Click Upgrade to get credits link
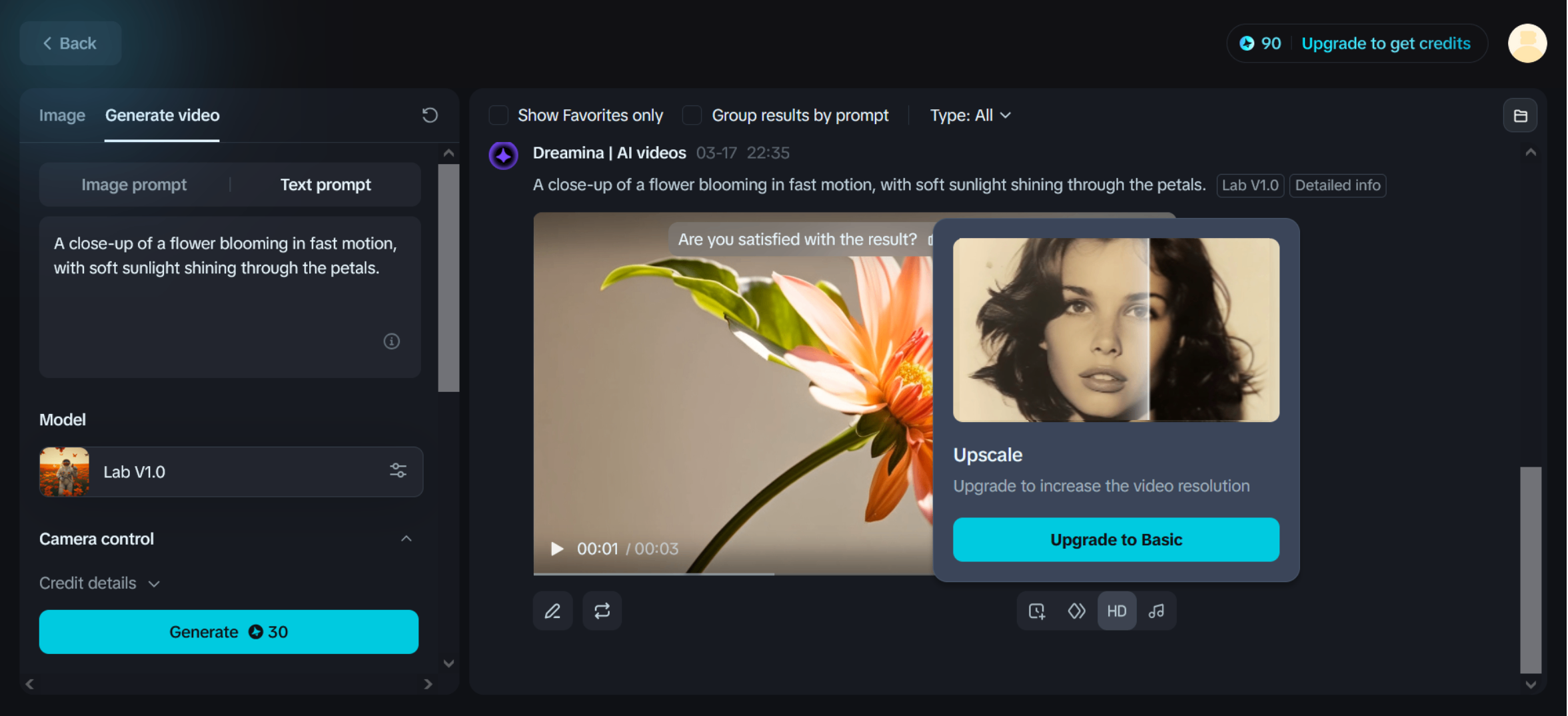1568x716 pixels. (1387, 43)
